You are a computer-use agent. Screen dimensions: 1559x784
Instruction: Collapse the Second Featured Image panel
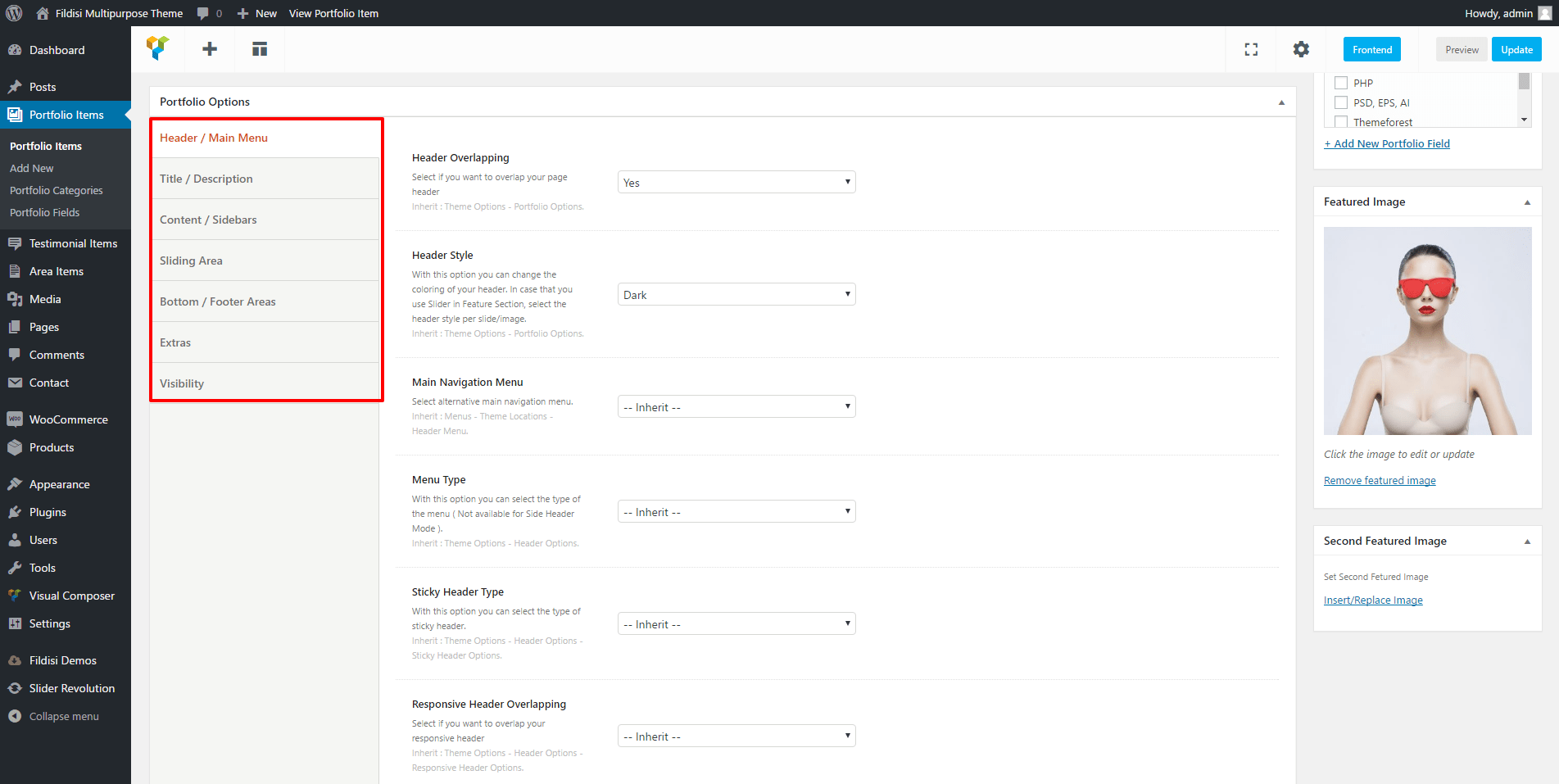pos(1527,542)
